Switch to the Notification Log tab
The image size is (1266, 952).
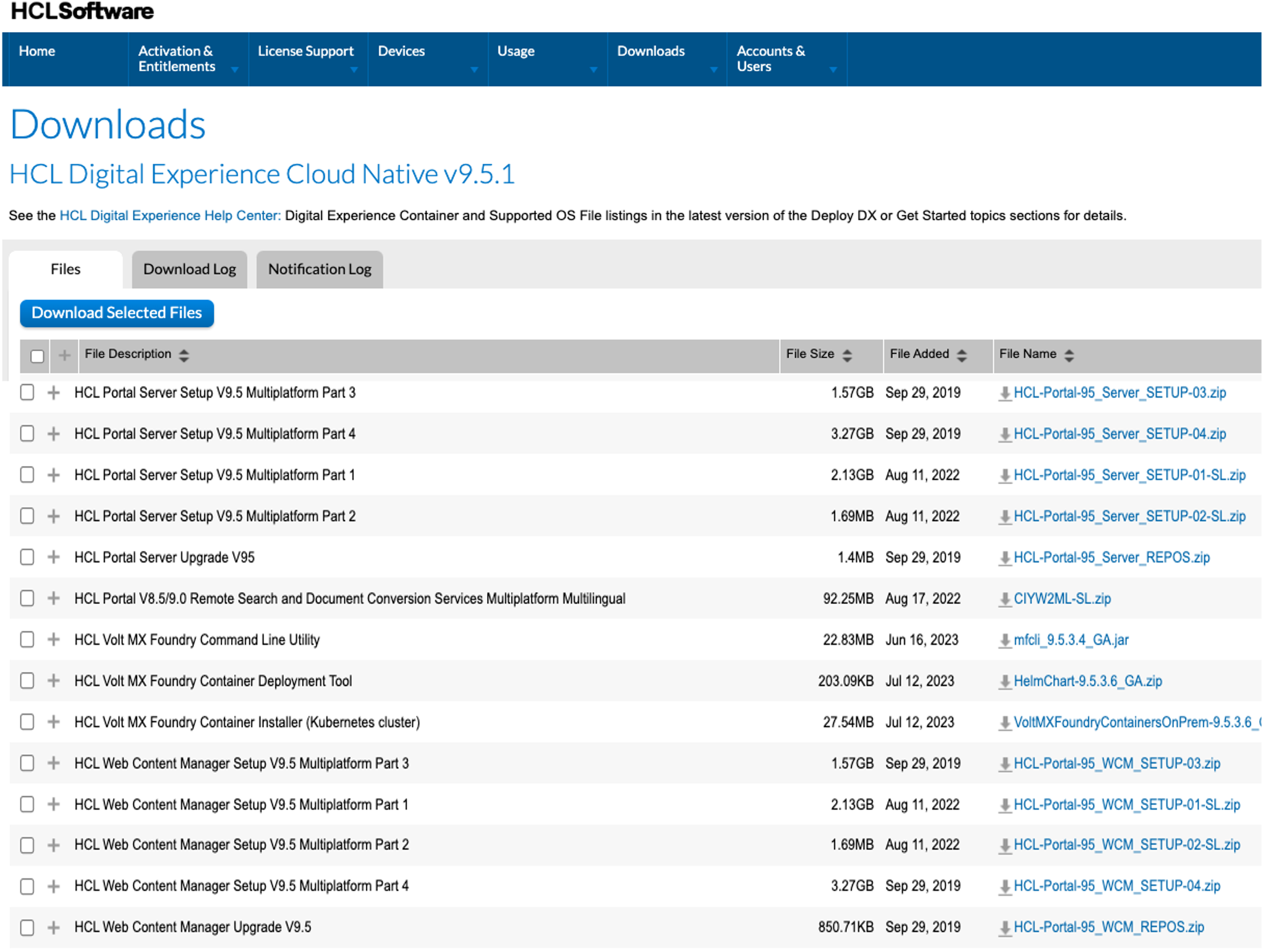pos(320,270)
